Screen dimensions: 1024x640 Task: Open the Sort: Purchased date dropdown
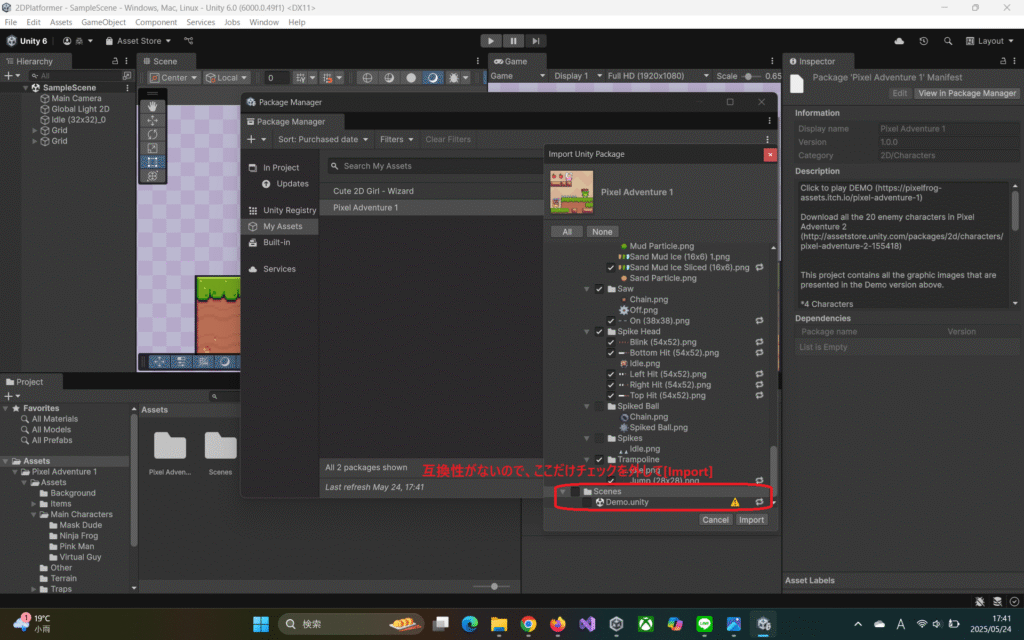[323, 139]
